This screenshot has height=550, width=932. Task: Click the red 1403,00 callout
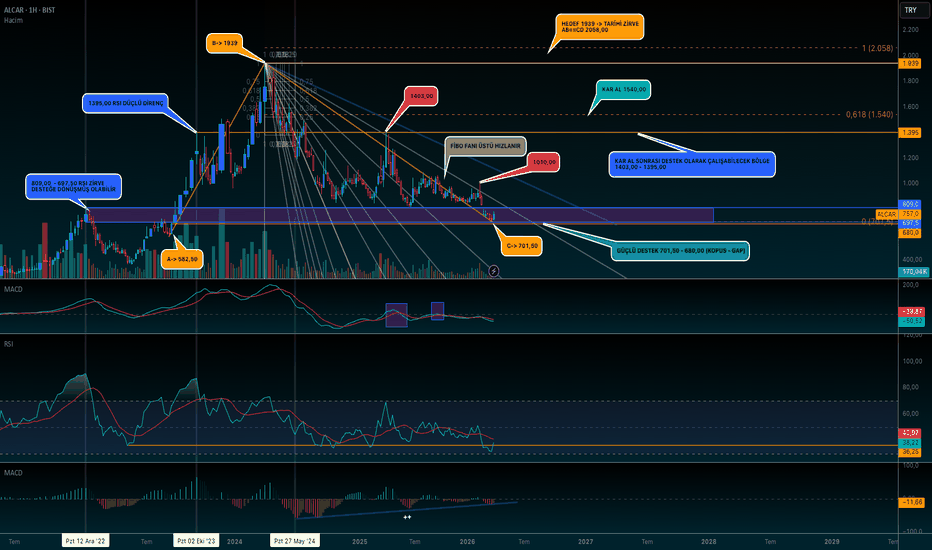[421, 96]
